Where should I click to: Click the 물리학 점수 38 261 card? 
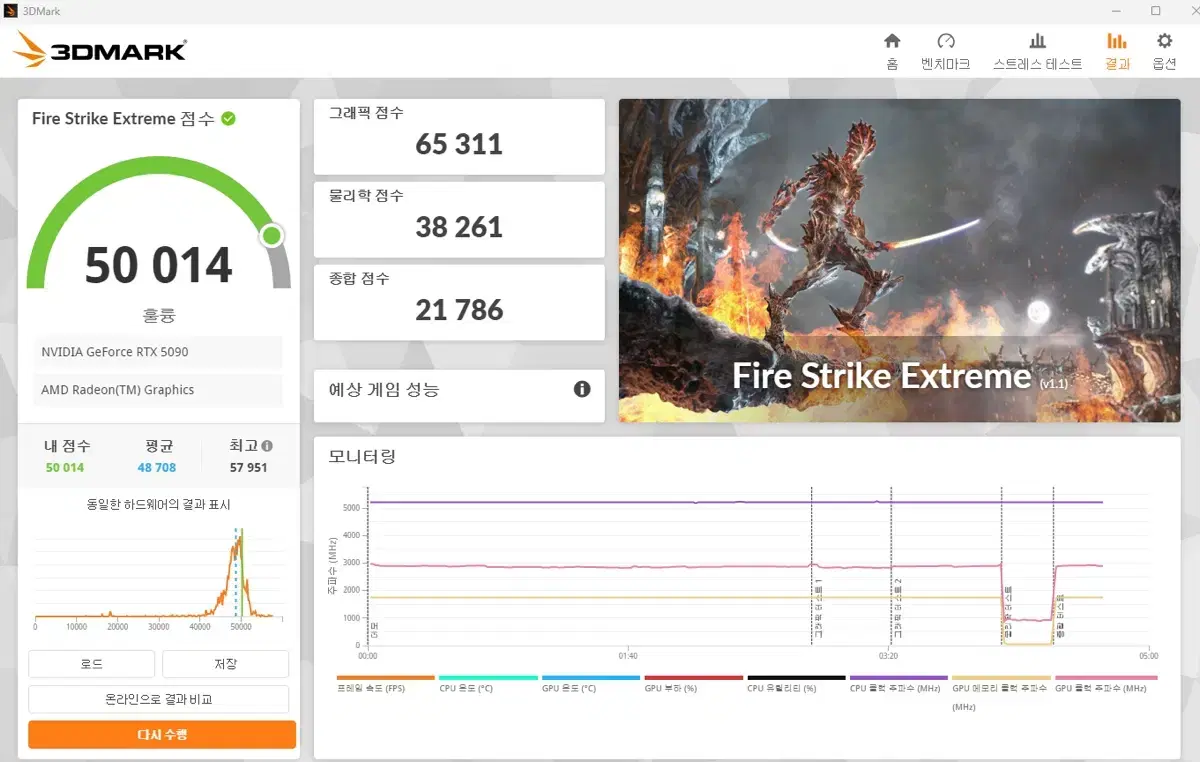click(x=459, y=220)
